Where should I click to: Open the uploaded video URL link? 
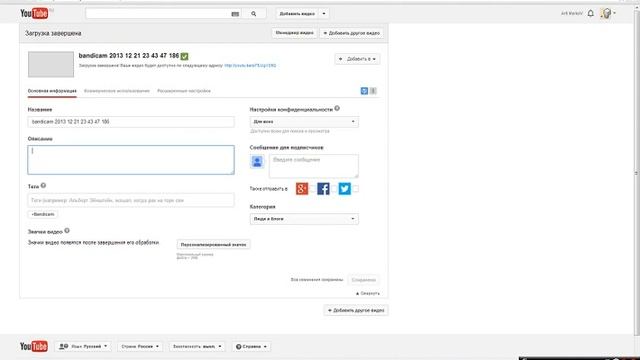tap(250, 65)
